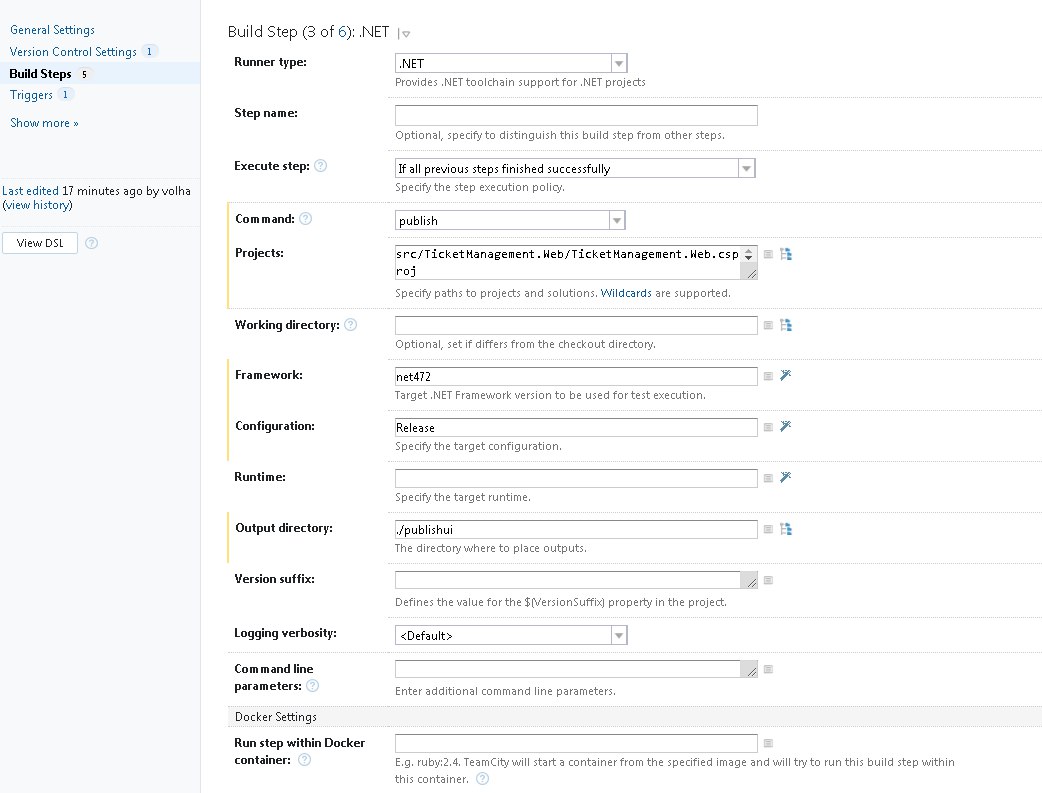Open the Logging verbosity dropdown
The width and height of the screenshot is (1042, 793).
[511, 635]
